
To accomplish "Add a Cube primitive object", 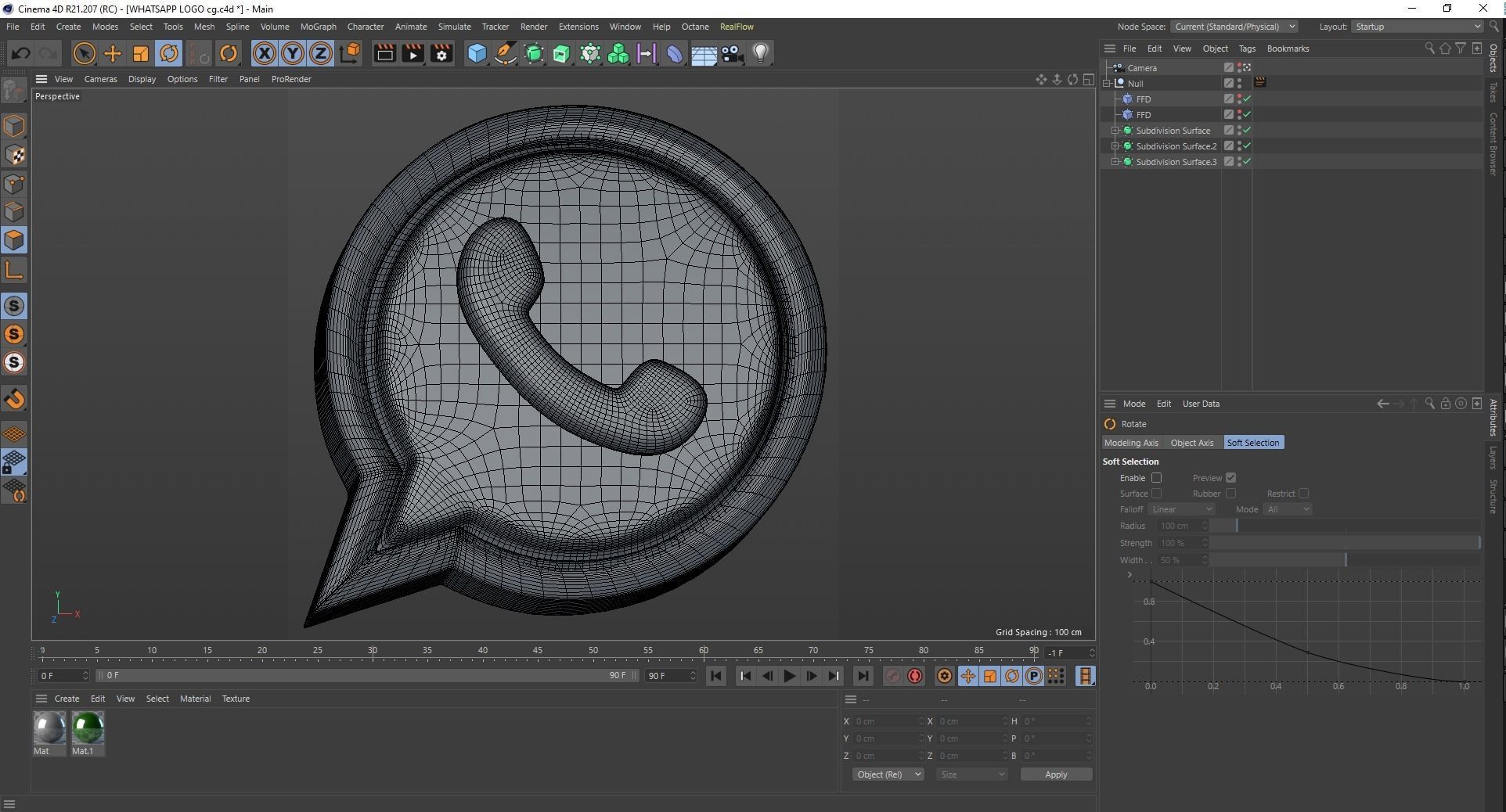I will coord(477,53).
